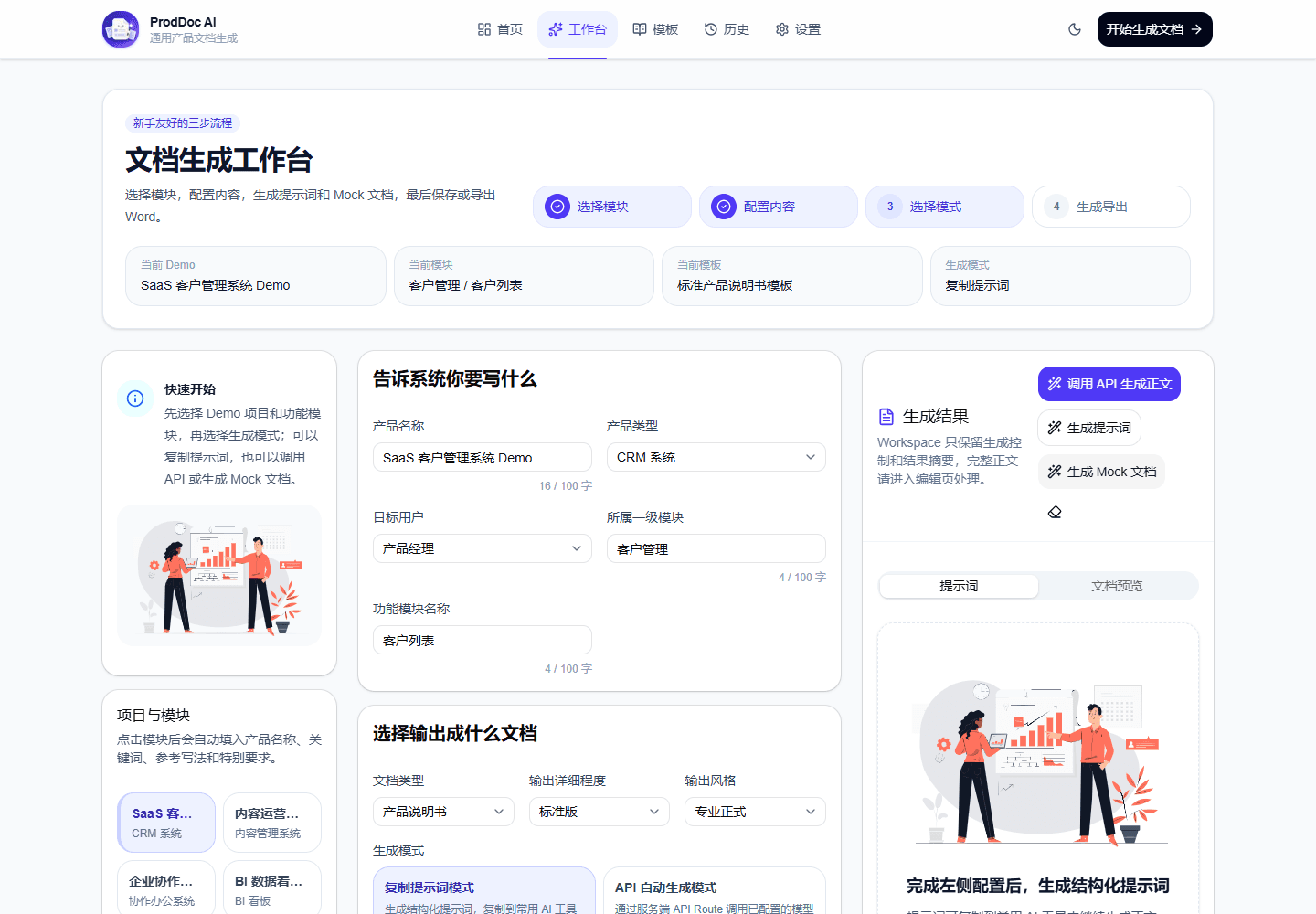
Task: Click 生成提示词 button
Action: pos(1089,428)
